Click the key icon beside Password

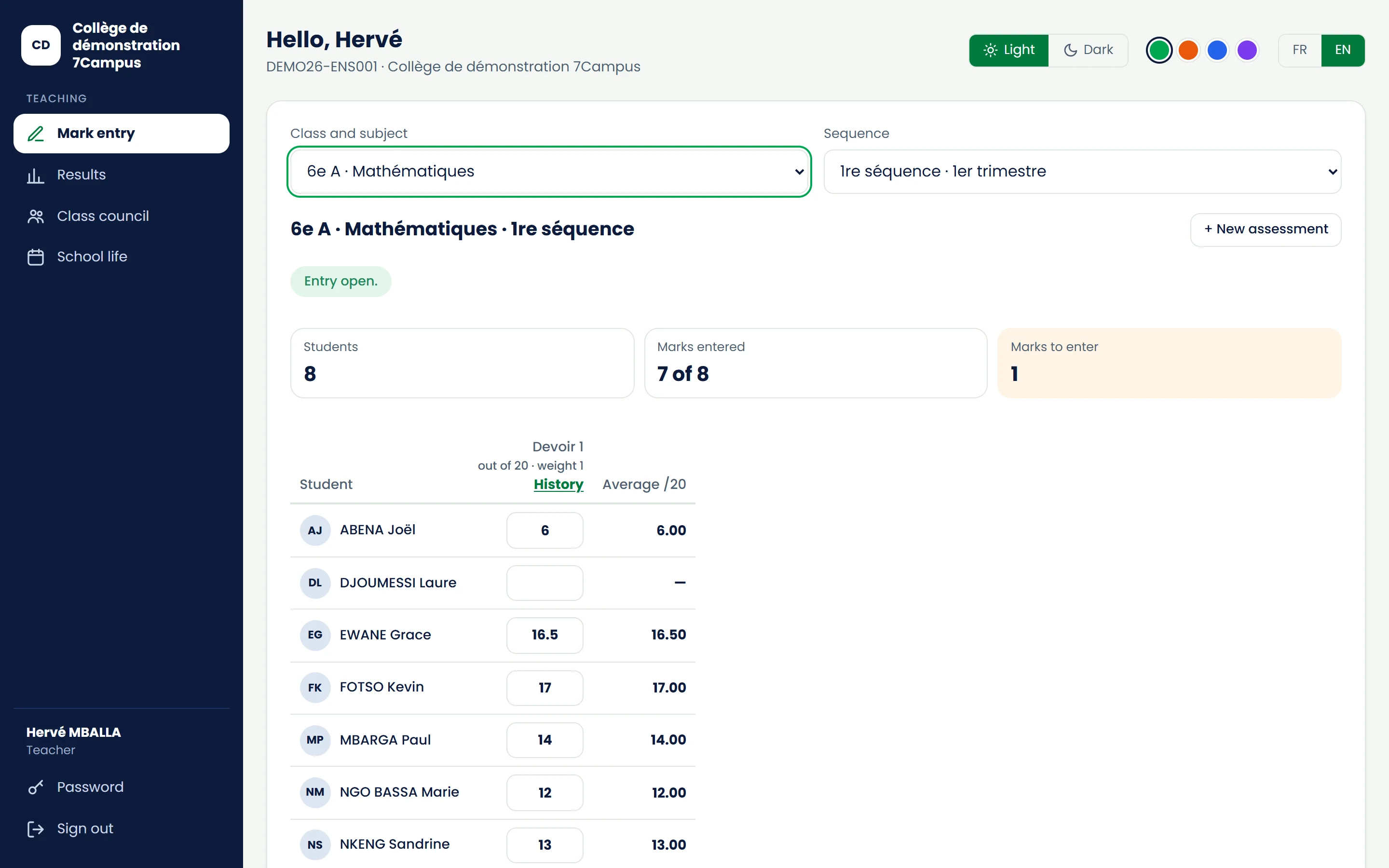pos(36,787)
